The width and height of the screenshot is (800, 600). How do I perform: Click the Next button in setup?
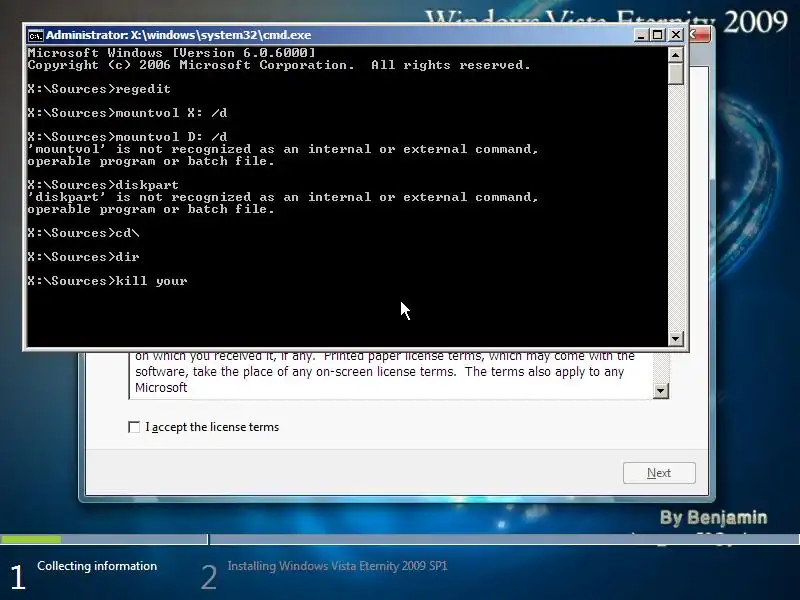(x=659, y=473)
